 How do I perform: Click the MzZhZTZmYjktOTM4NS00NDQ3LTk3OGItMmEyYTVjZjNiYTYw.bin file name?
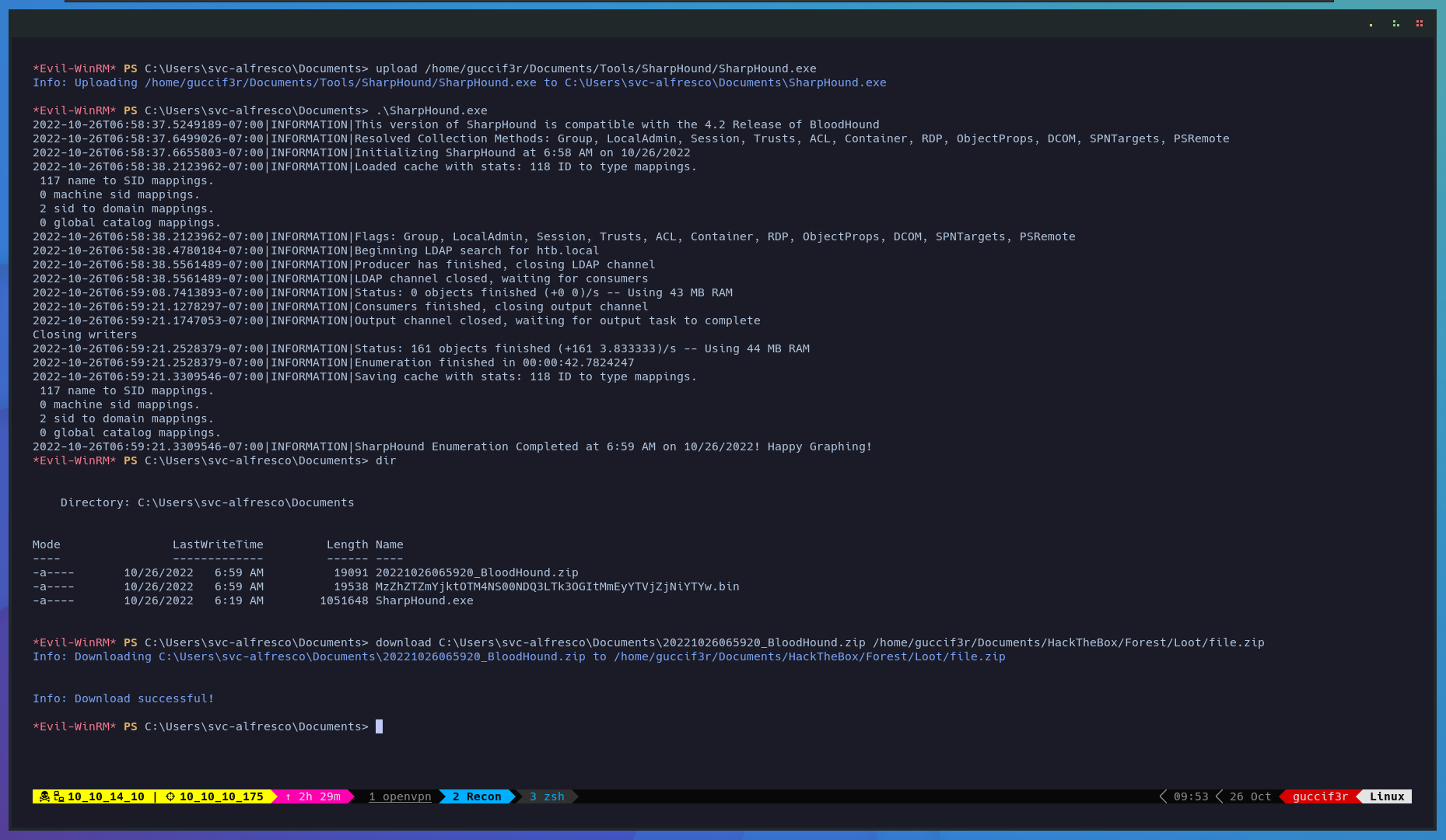click(558, 586)
